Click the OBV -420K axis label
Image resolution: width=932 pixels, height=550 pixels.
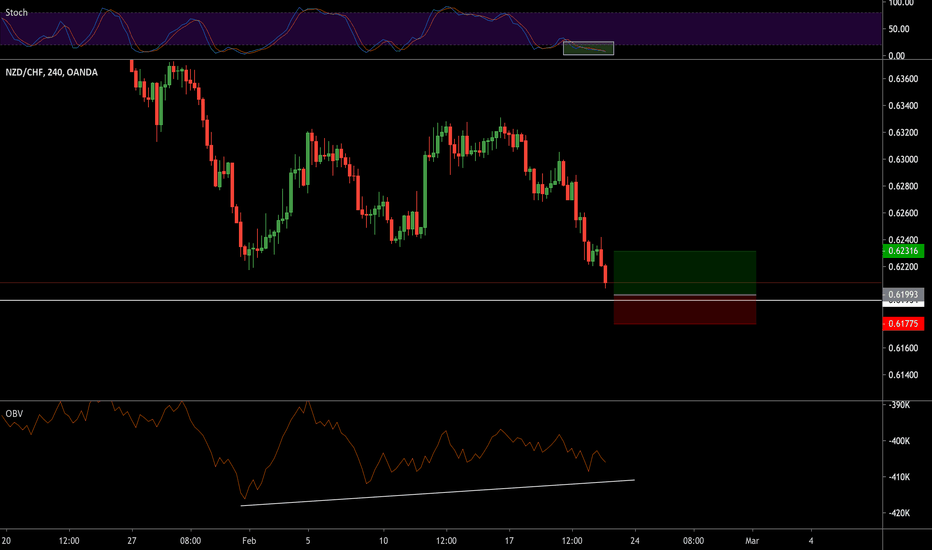click(x=899, y=513)
